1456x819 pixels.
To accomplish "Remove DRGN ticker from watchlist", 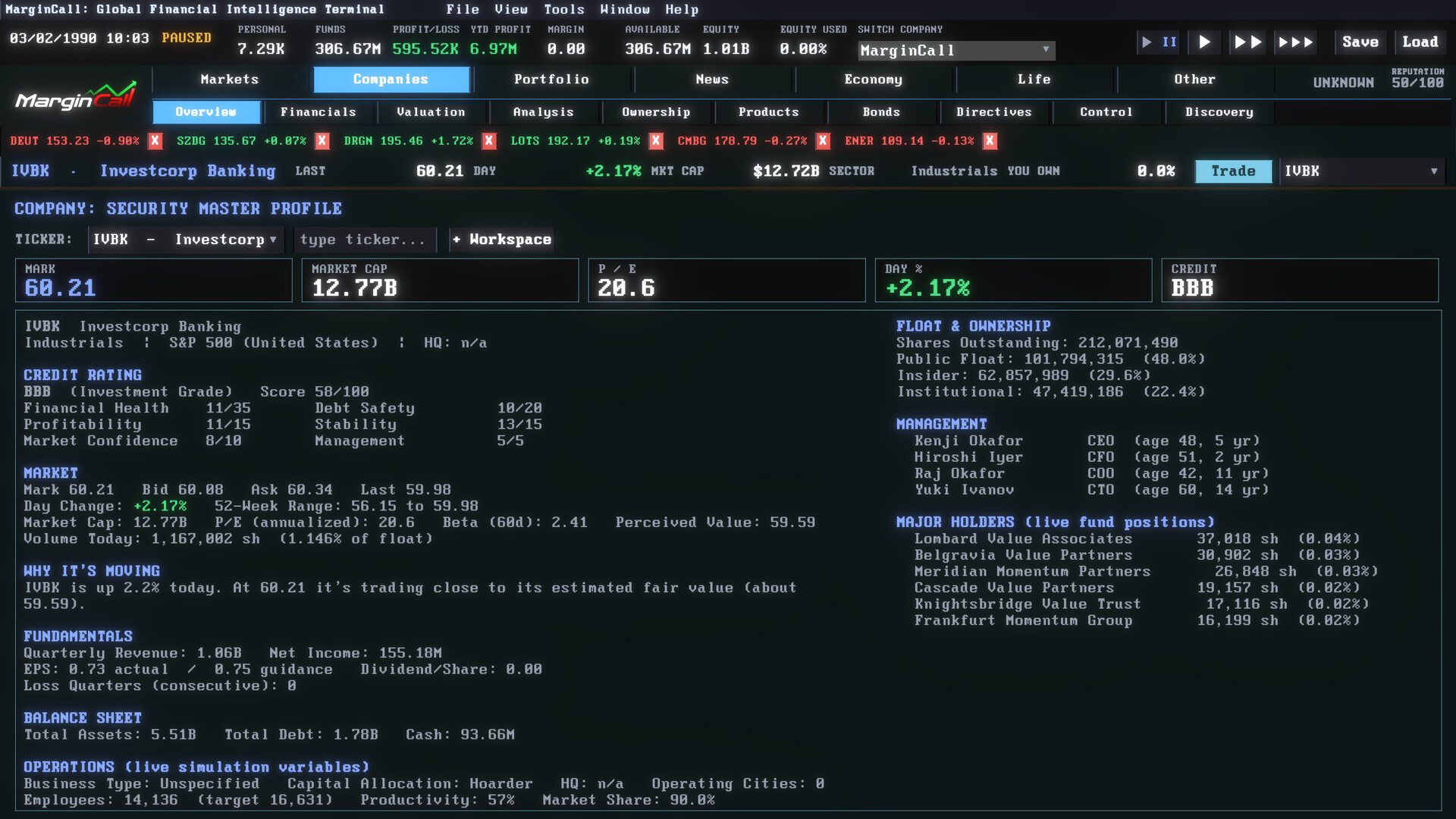I will click(x=489, y=141).
